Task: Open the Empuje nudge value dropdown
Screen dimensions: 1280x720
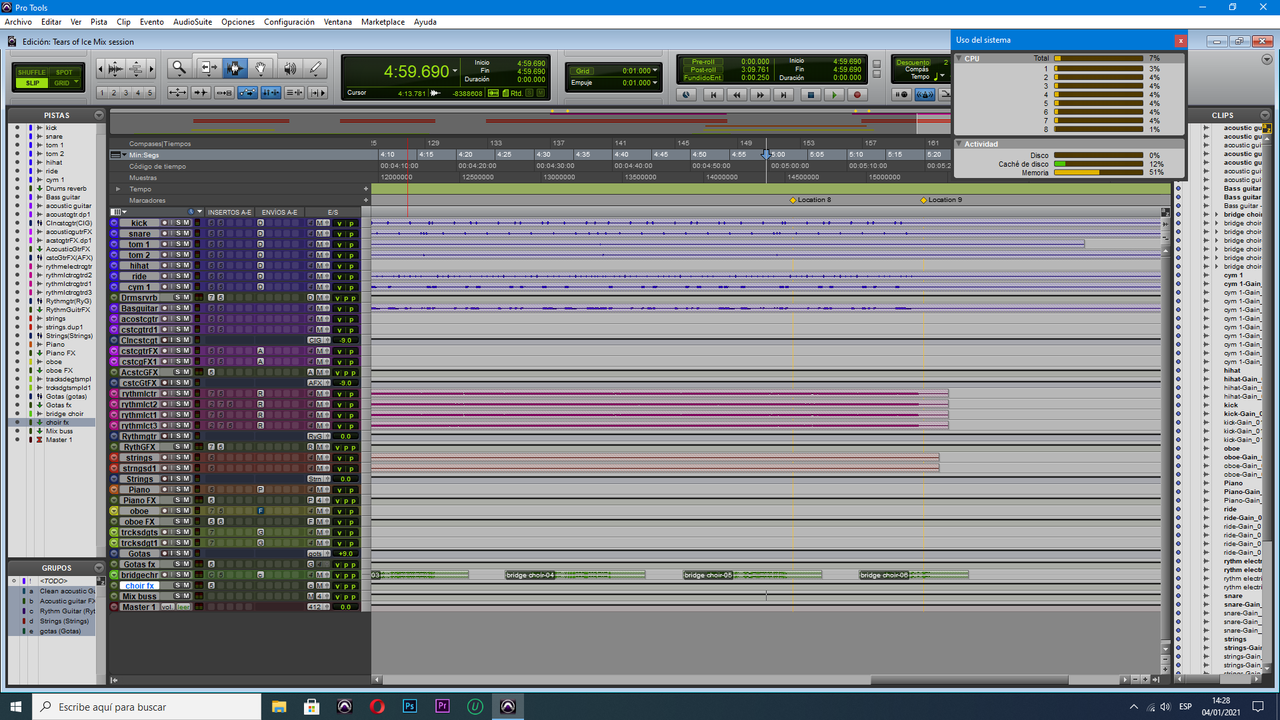Action: point(657,83)
